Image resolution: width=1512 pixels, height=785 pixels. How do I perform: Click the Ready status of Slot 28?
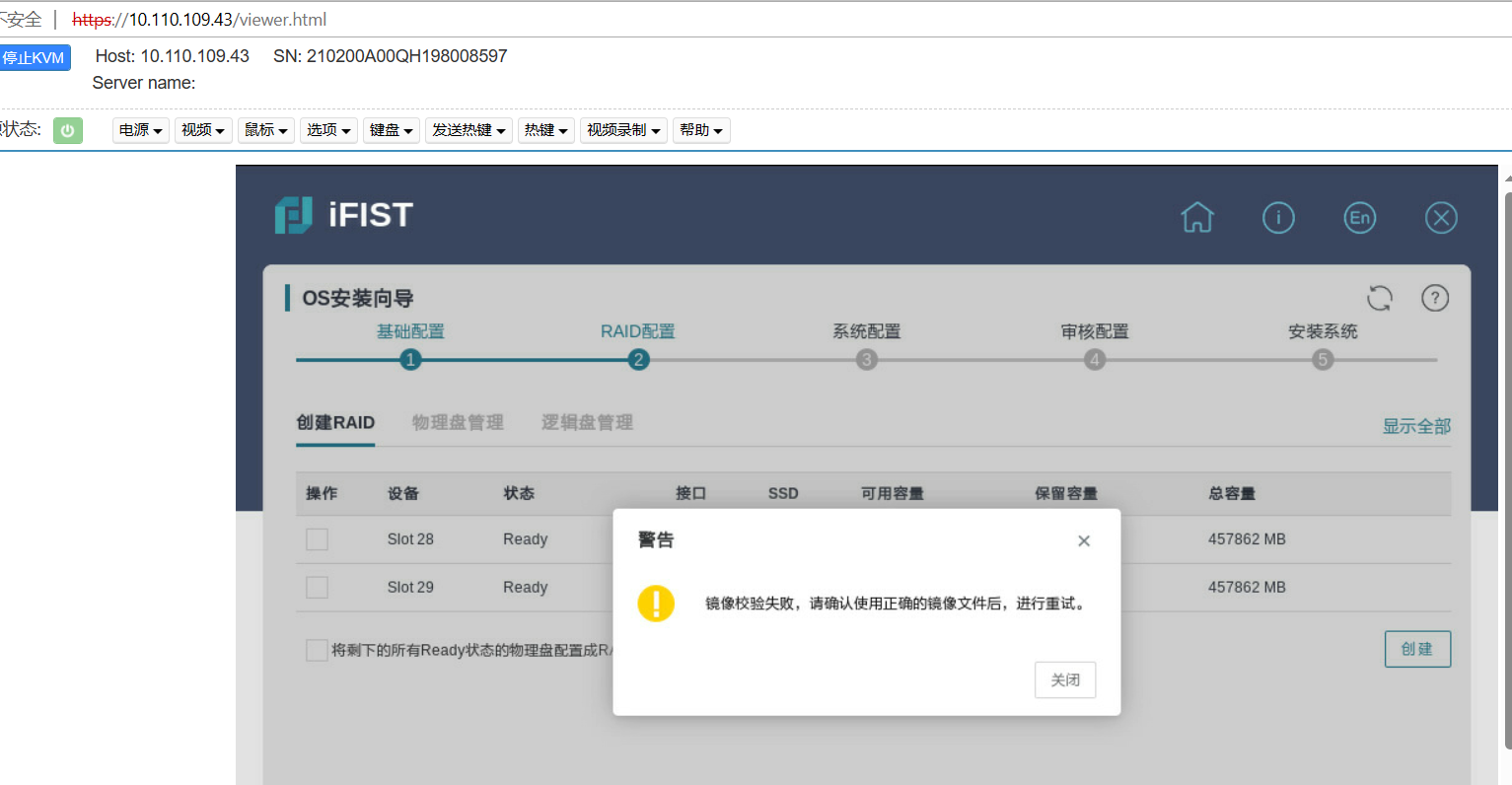point(525,539)
